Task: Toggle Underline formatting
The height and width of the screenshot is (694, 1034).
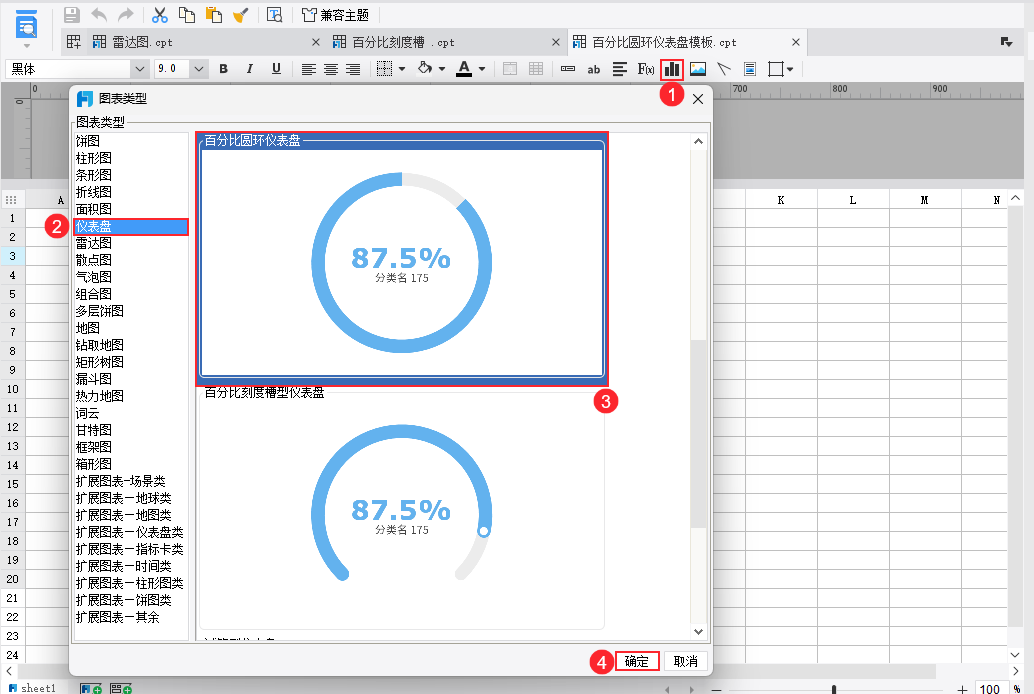Action: click(276, 69)
